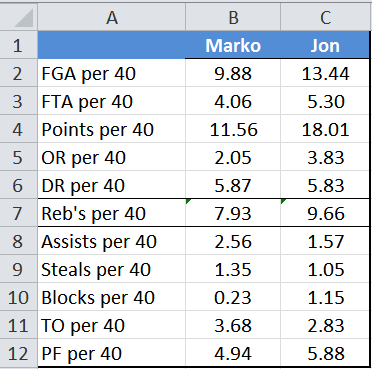Select Marko's Points per 40 value 11.56

tap(233, 129)
